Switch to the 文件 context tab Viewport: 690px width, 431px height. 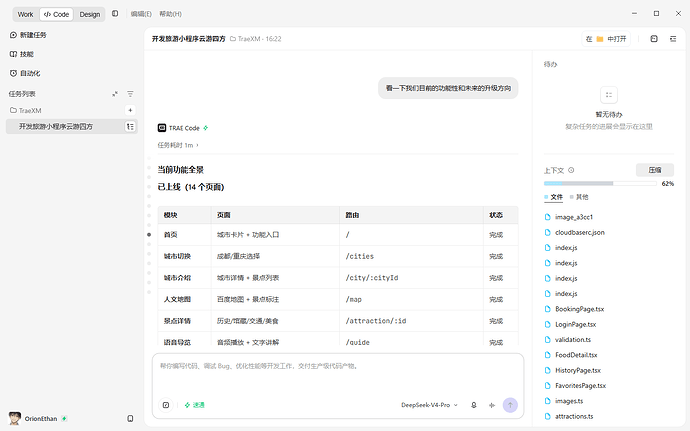tap(554, 197)
